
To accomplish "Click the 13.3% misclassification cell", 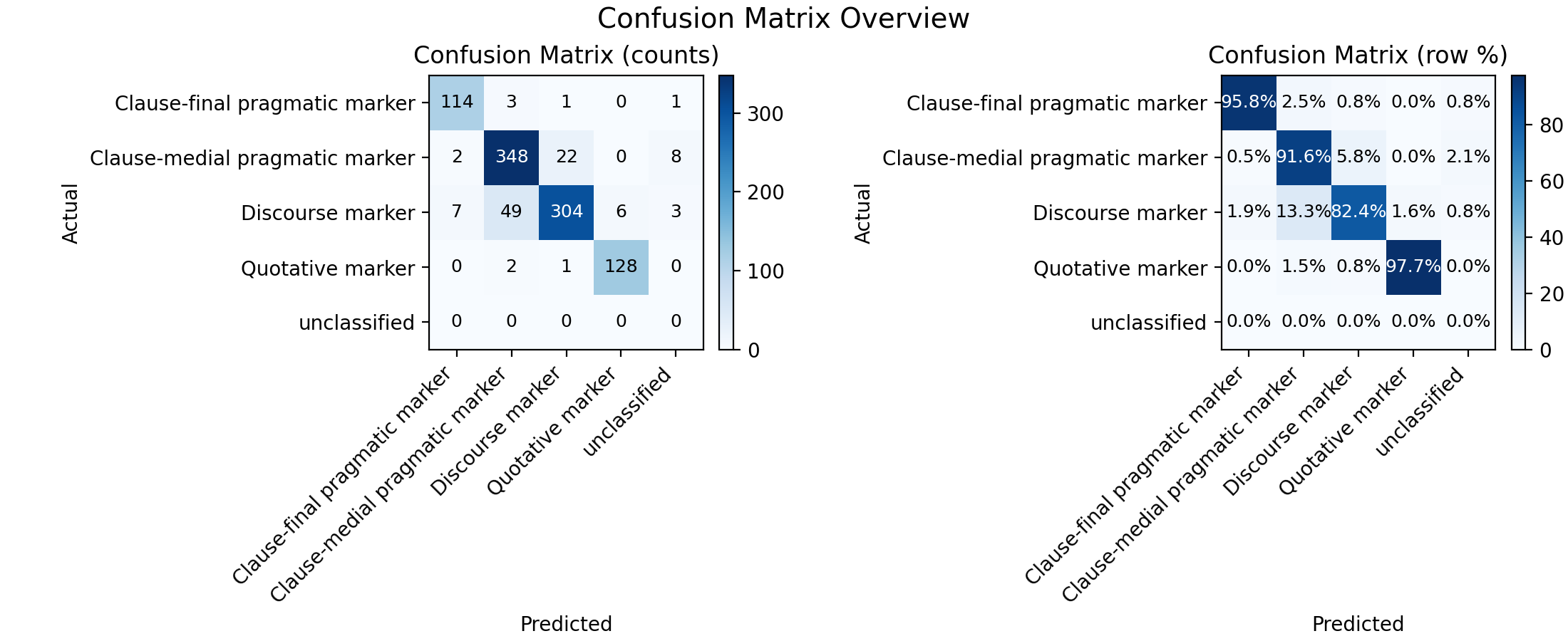I will click(1304, 212).
